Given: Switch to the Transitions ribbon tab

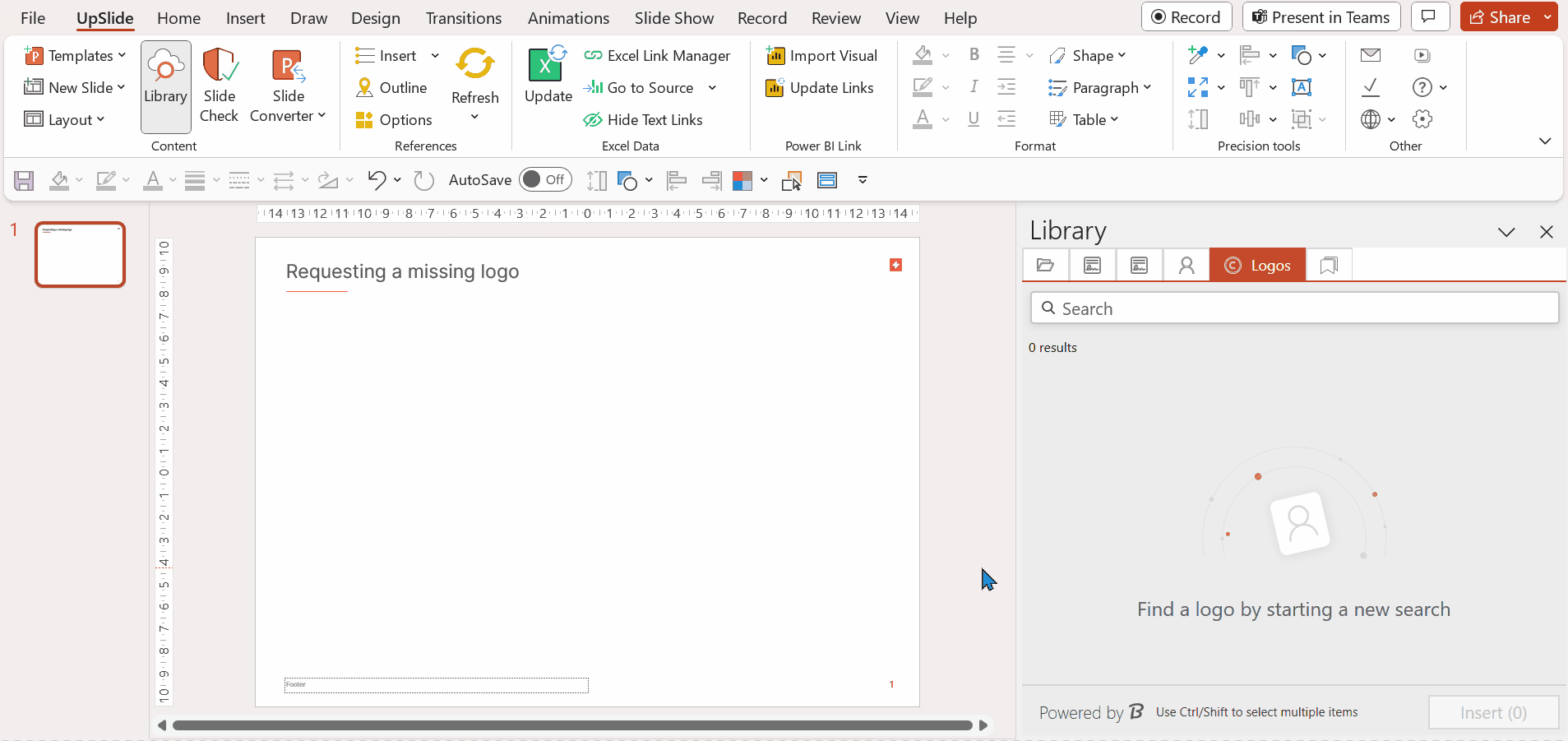Looking at the screenshot, I should tap(464, 18).
